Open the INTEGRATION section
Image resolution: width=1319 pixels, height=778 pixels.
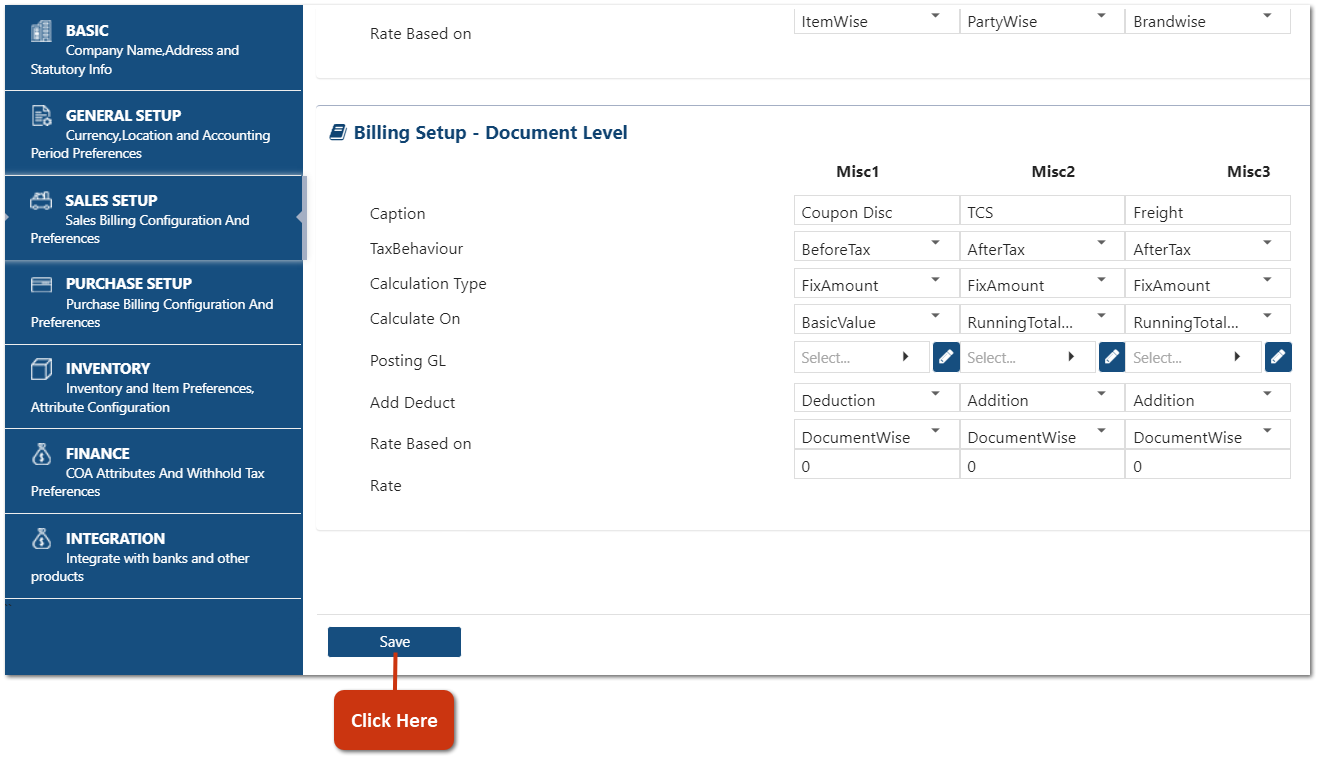click(153, 556)
